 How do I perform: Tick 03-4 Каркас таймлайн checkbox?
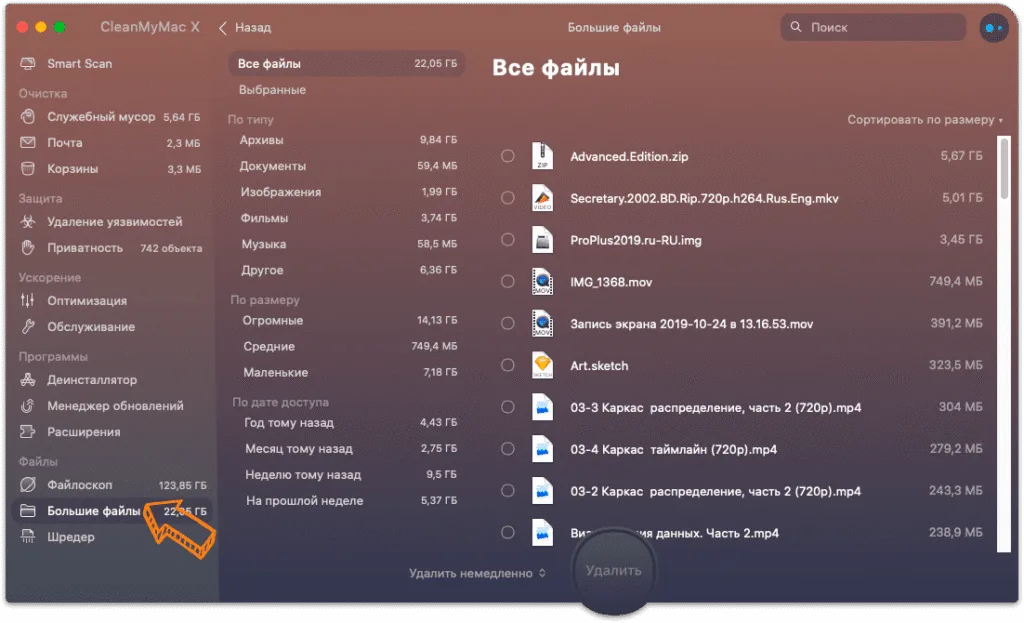point(507,449)
